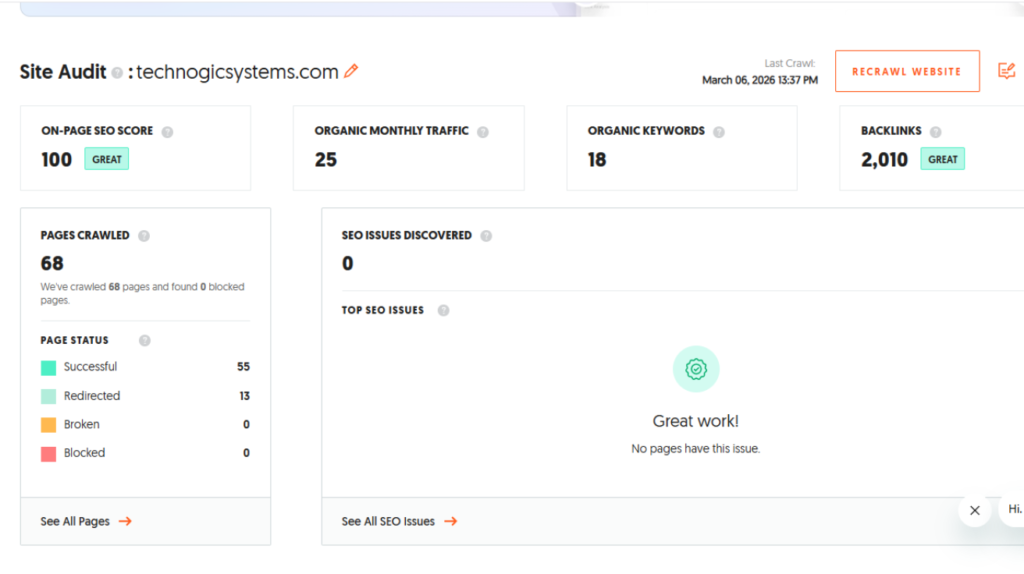Click help icon next to Page Status
1024x574 pixels.
[x=144, y=340]
